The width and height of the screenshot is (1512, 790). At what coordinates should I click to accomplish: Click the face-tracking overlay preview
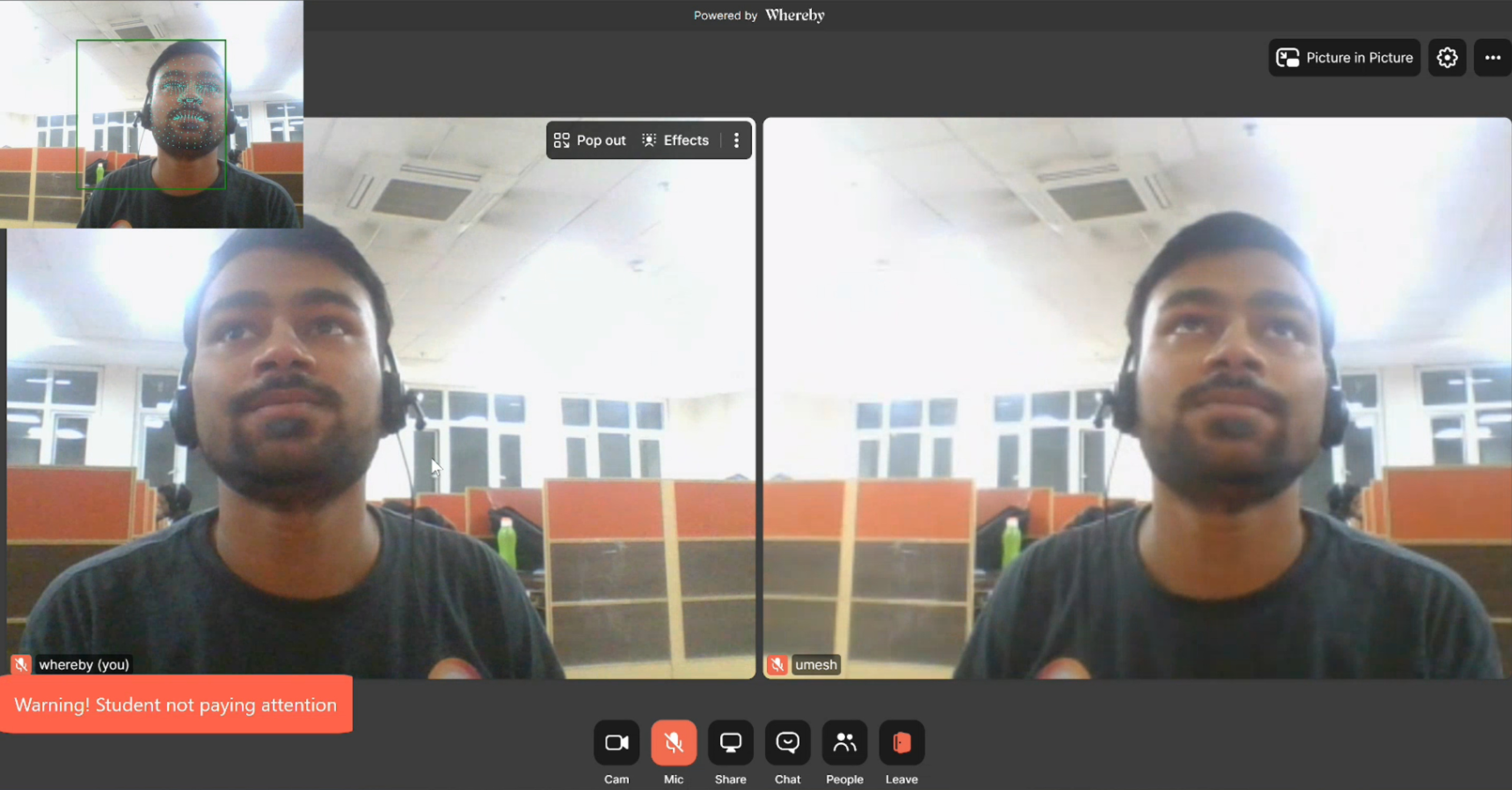tap(151, 114)
